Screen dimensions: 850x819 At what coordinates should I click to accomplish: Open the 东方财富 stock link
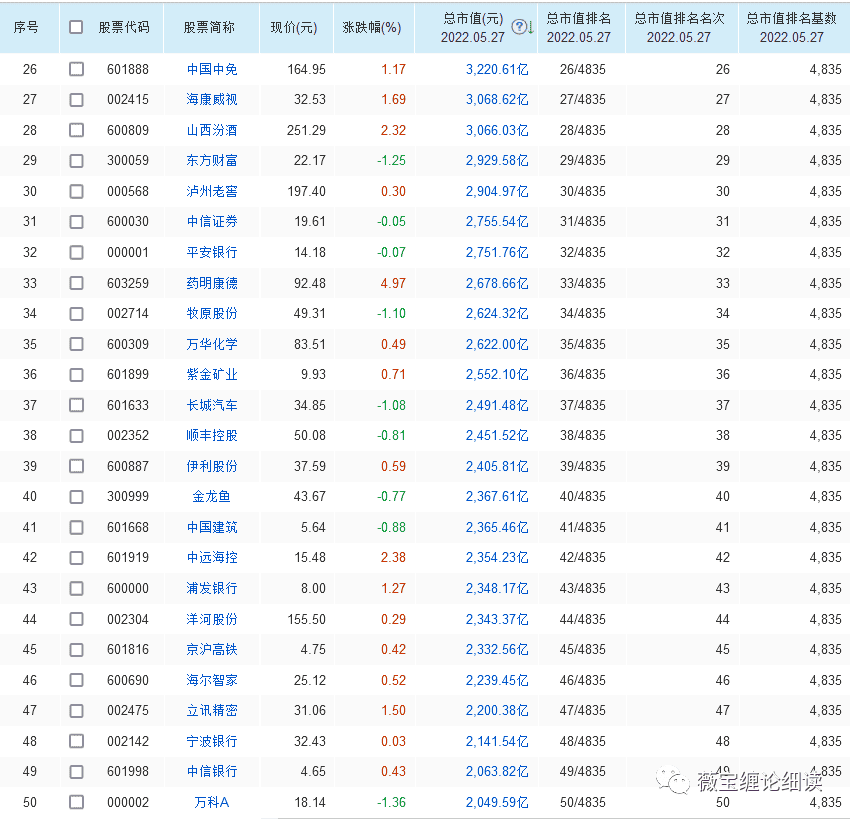pos(212,160)
